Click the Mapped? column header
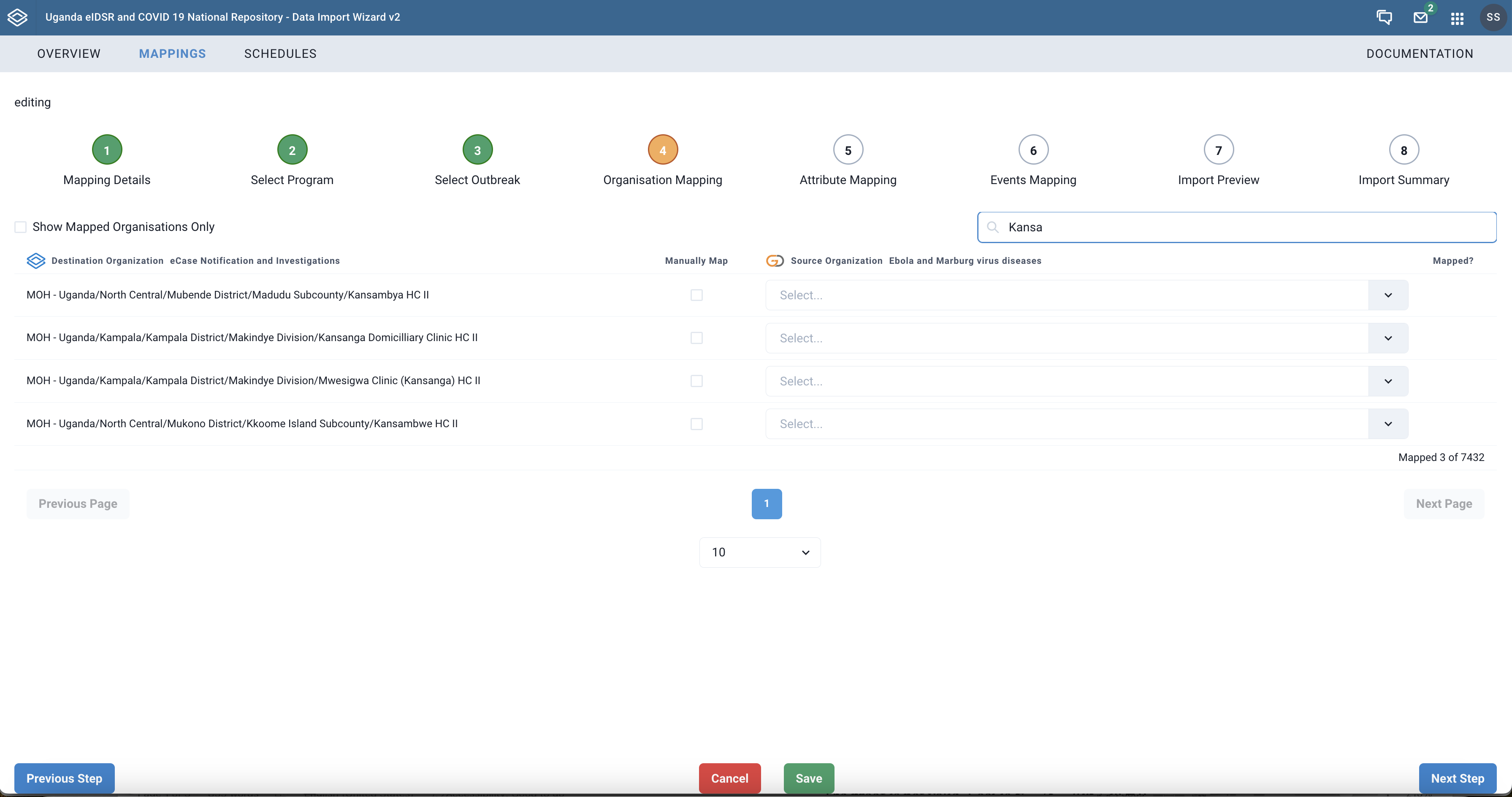The height and width of the screenshot is (797, 1512). click(1453, 260)
